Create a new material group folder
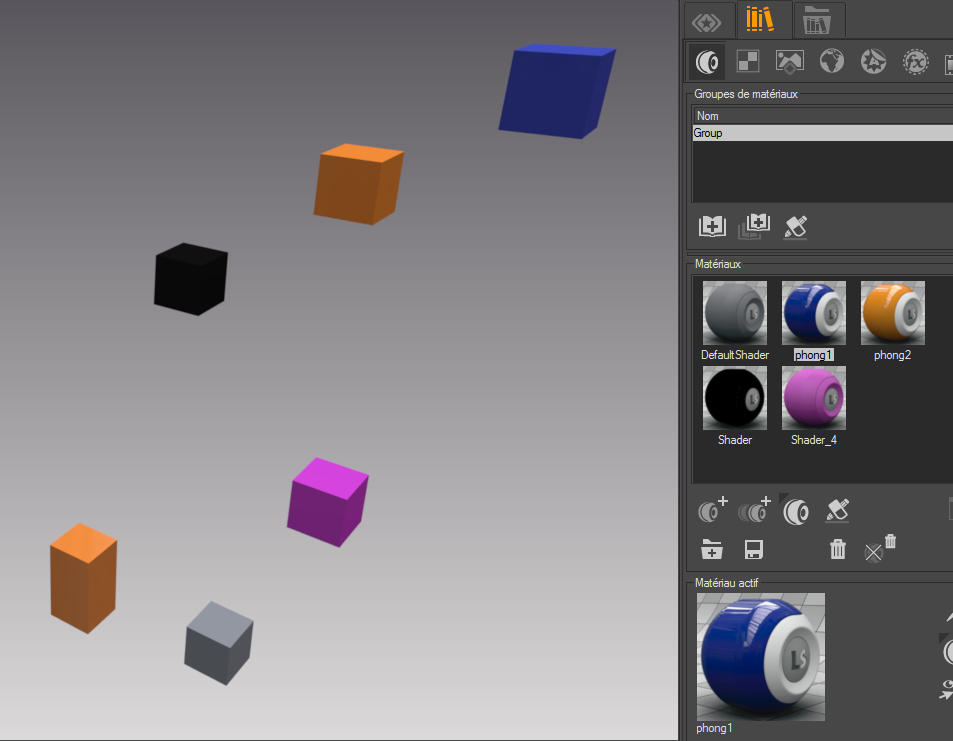The width and height of the screenshot is (953, 741). [712, 549]
